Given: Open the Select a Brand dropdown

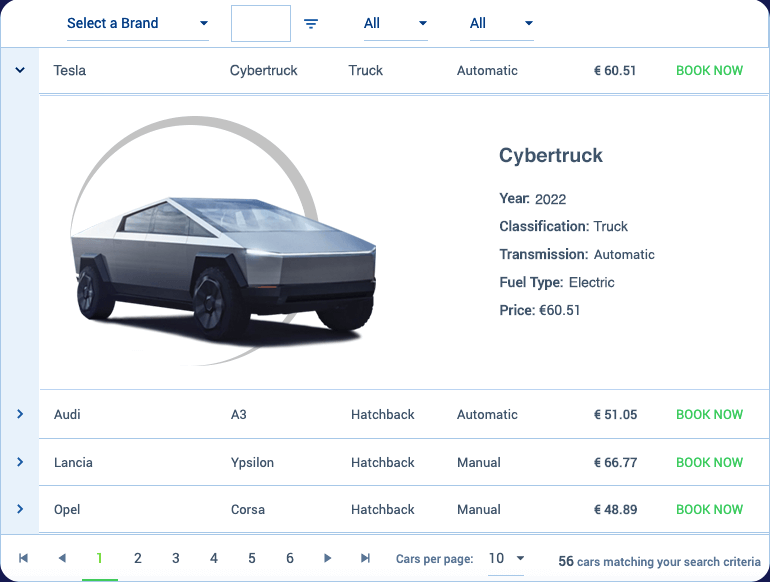Looking at the screenshot, I should click(x=138, y=24).
